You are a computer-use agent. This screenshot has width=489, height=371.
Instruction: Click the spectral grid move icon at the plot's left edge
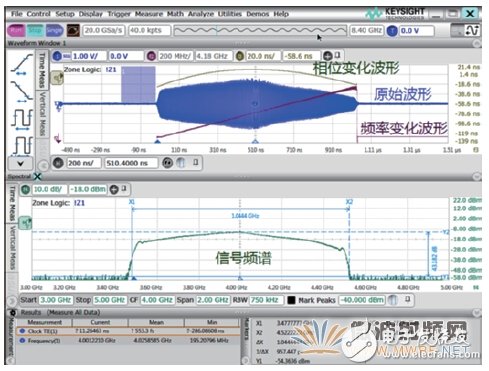click(25, 223)
